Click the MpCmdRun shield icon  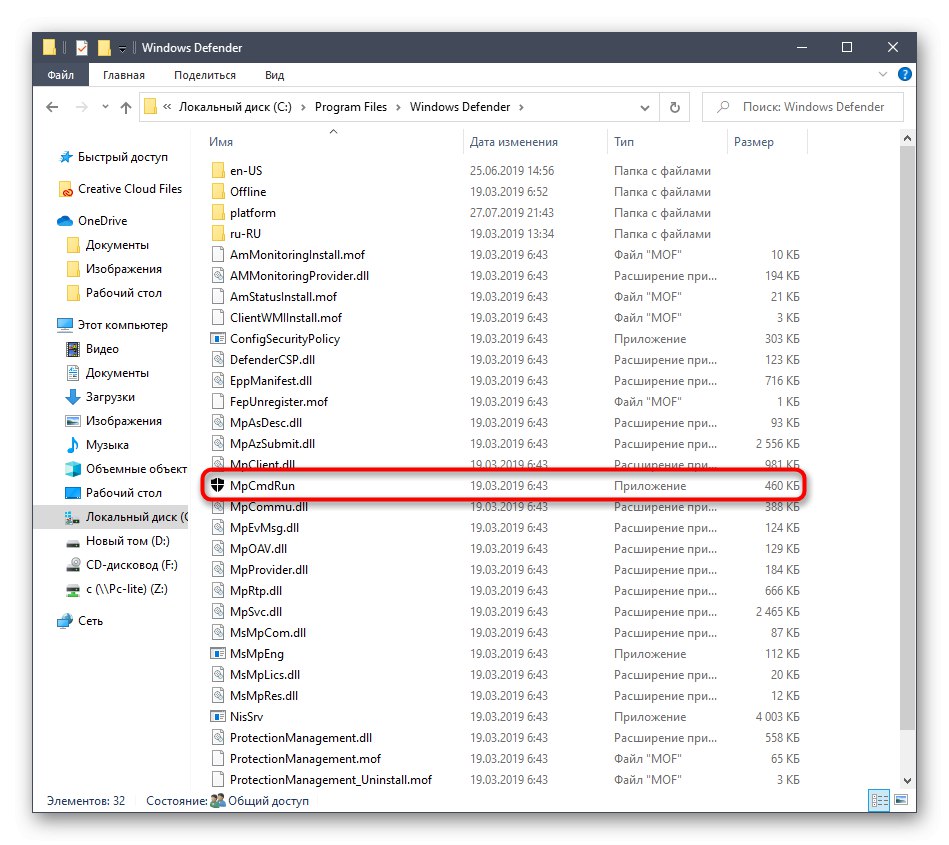pyautogui.click(x=217, y=485)
